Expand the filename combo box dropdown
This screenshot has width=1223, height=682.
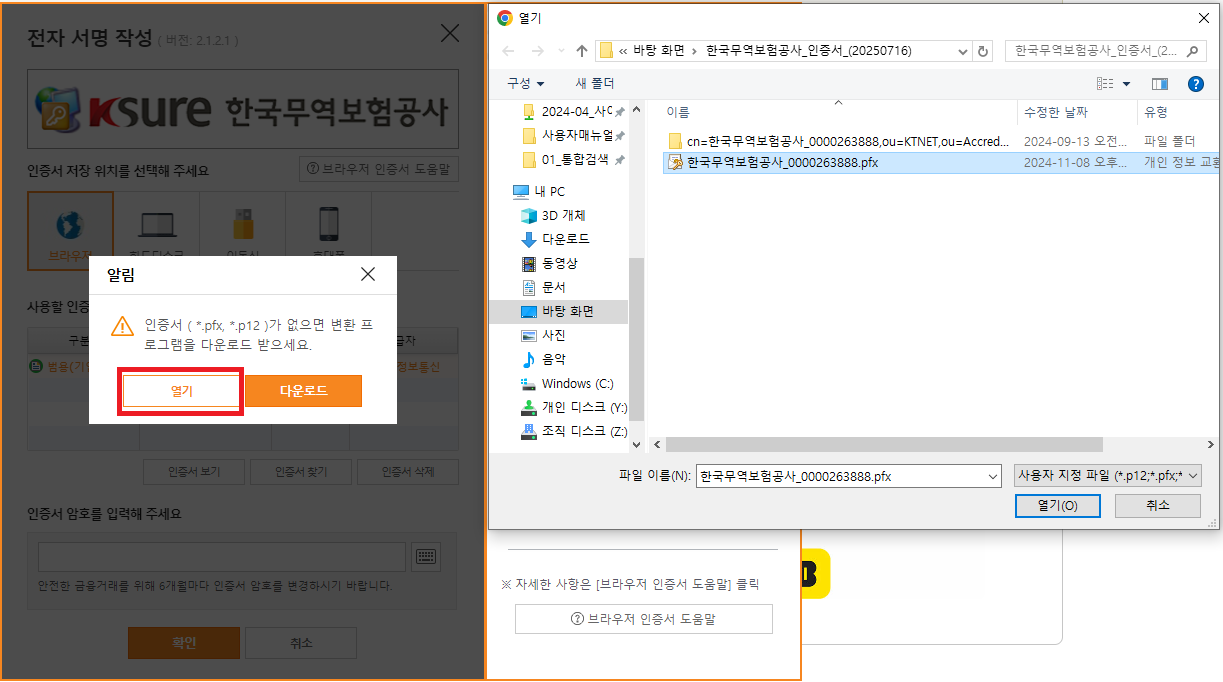pos(992,477)
